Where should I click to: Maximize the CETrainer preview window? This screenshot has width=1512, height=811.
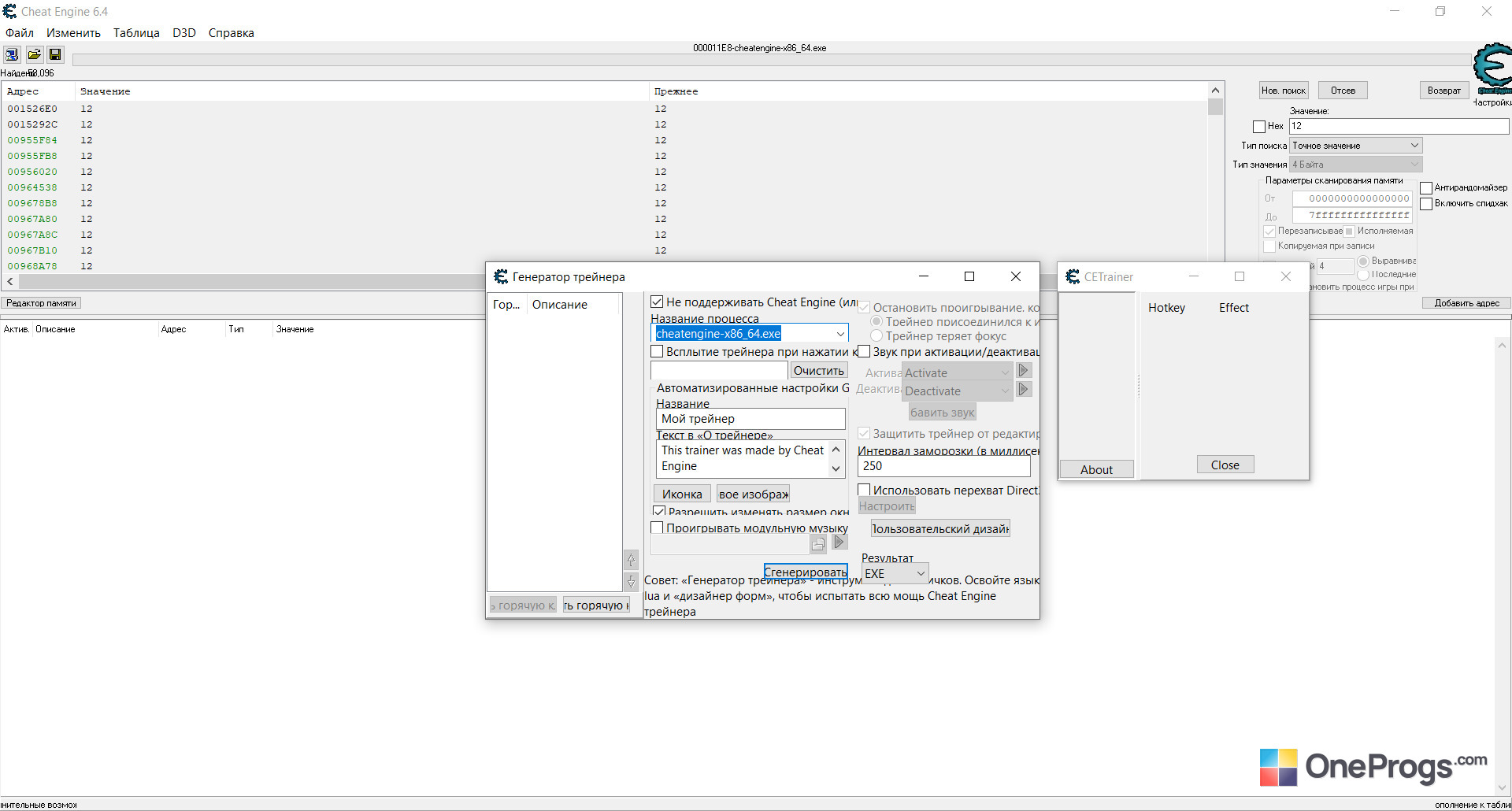coord(1240,276)
